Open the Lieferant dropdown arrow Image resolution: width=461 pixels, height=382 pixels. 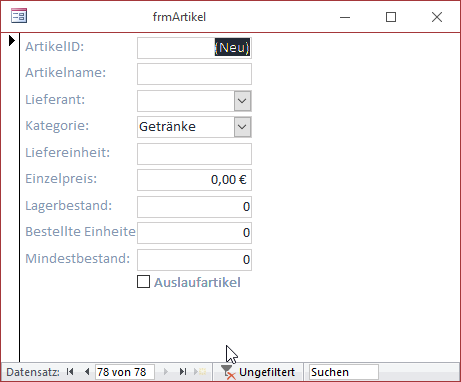242,101
